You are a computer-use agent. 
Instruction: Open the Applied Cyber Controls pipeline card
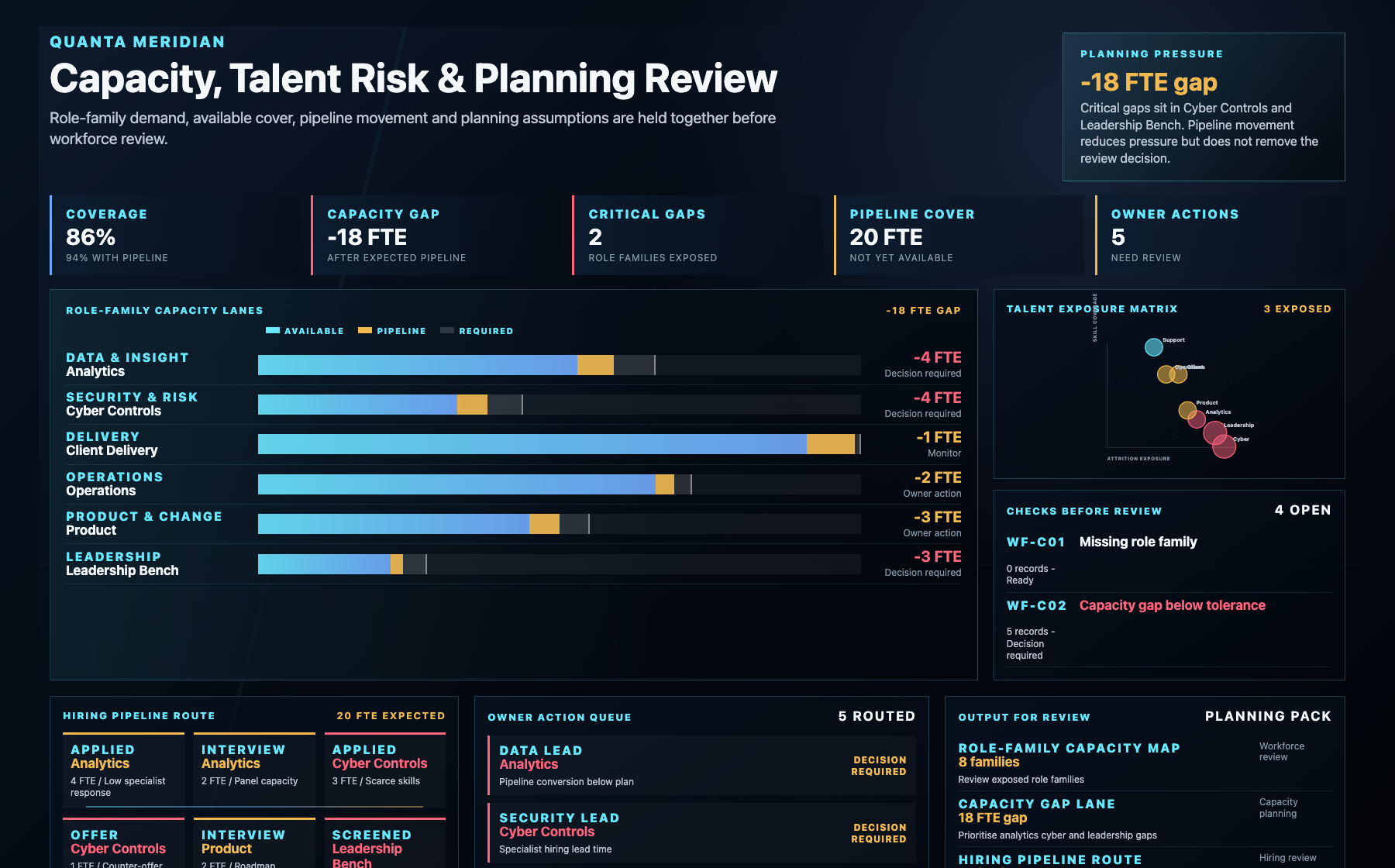pyautogui.click(x=385, y=771)
